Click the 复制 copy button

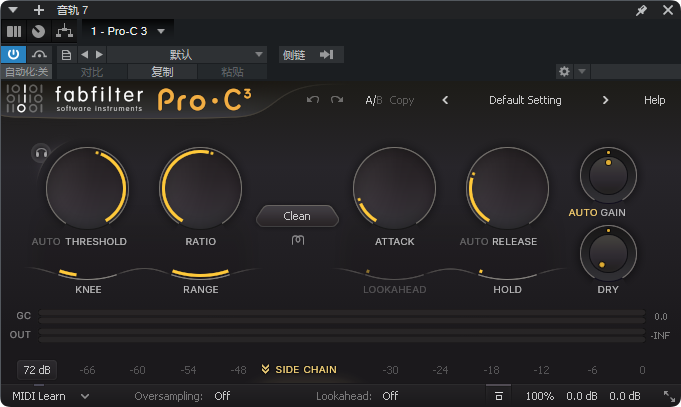coord(162,72)
